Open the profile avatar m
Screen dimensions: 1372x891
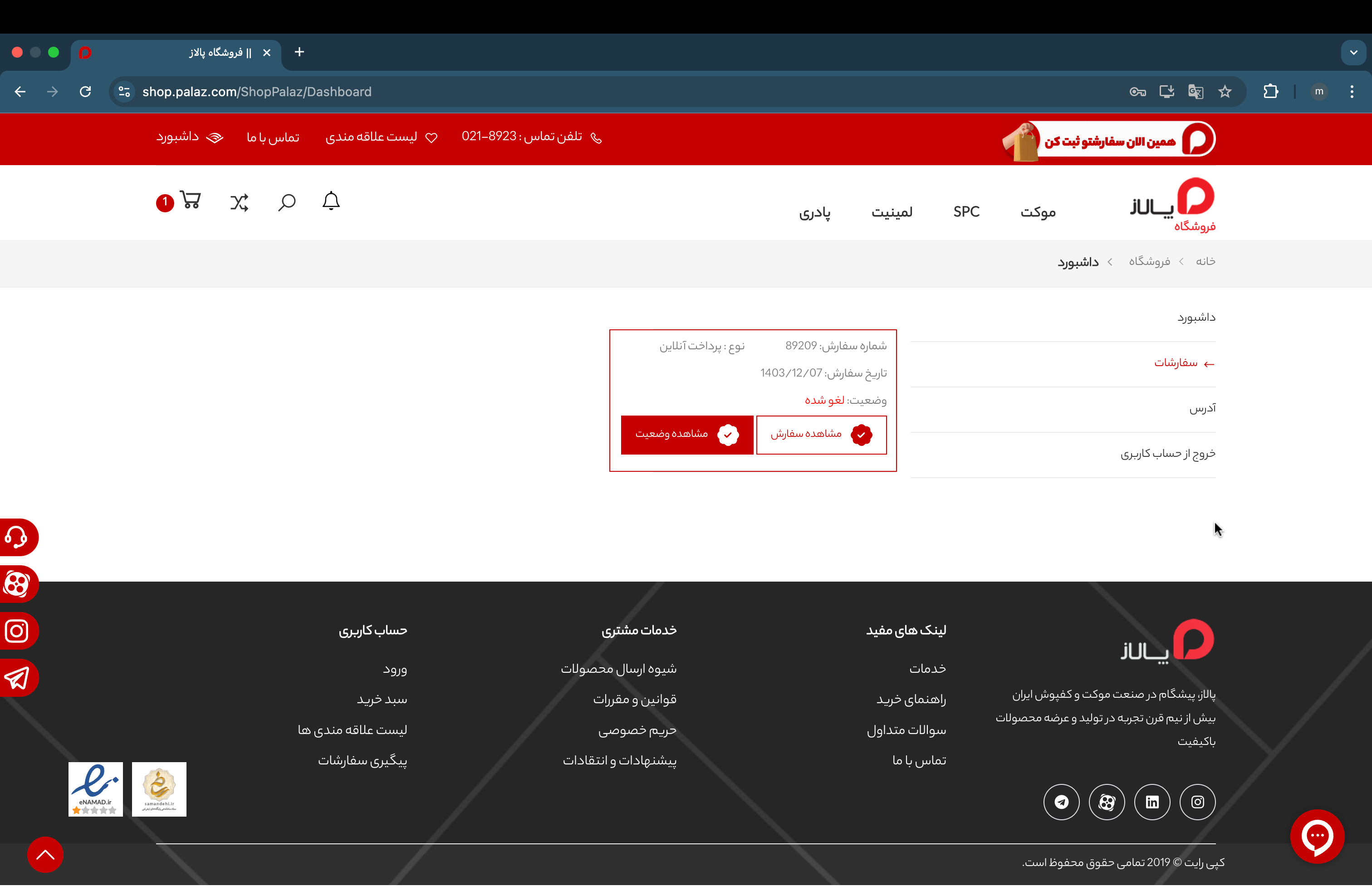[x=1319, y=92]
